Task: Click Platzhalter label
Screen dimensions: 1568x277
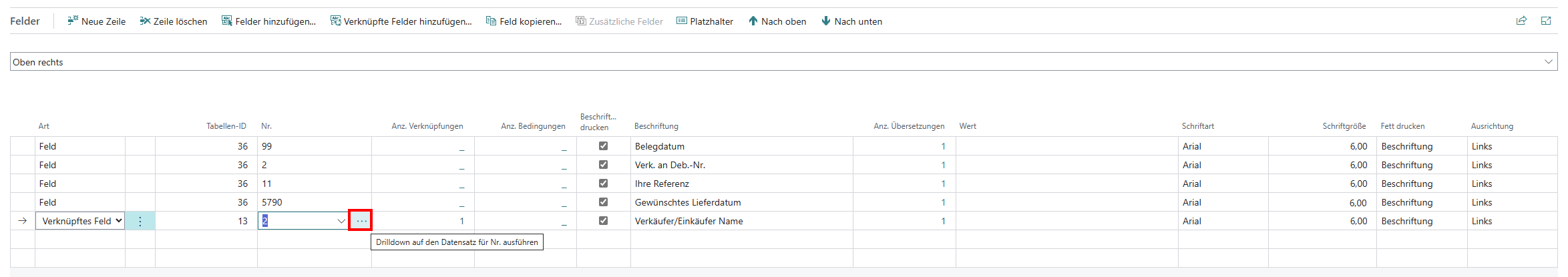Action: 711,21
